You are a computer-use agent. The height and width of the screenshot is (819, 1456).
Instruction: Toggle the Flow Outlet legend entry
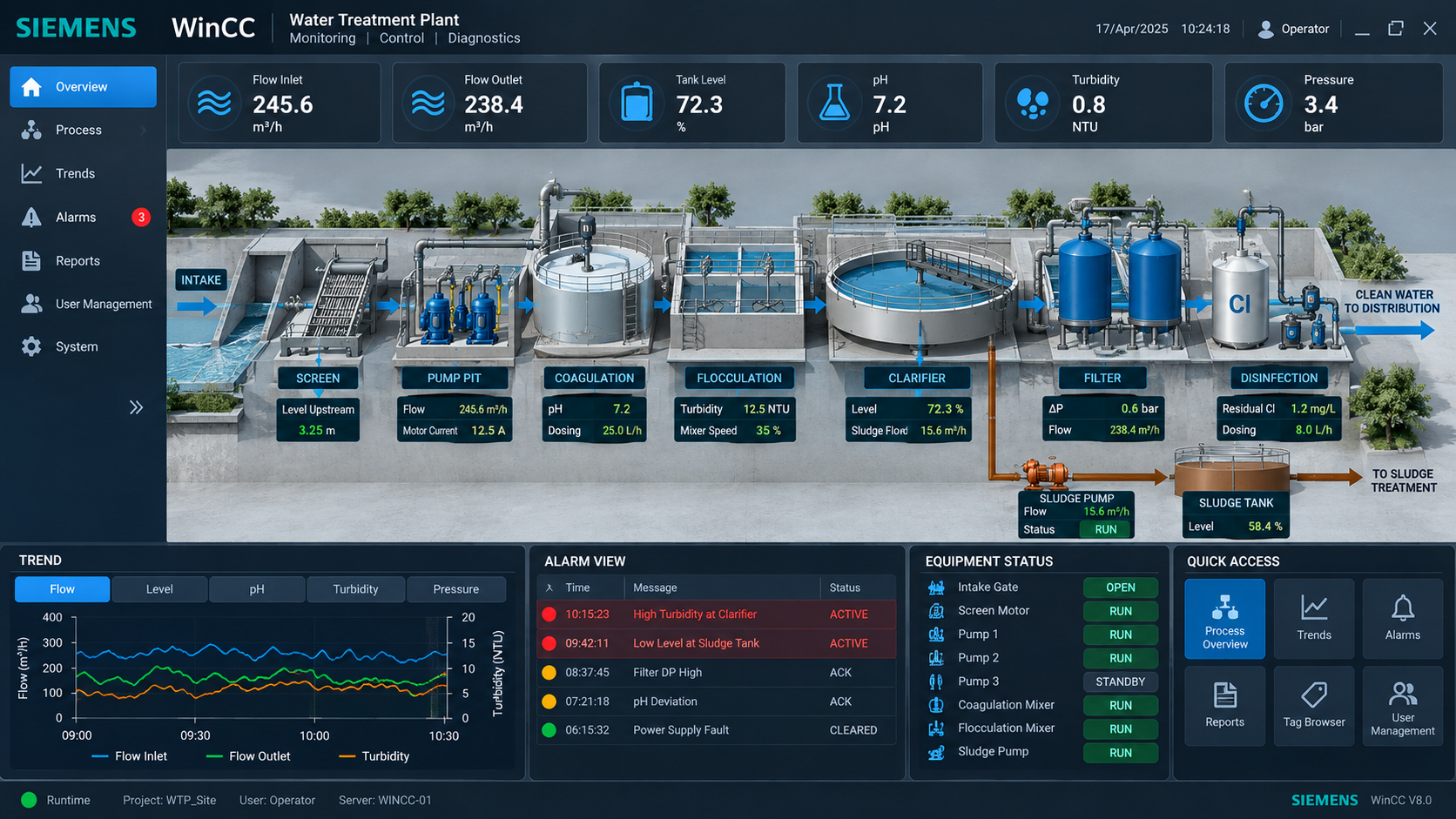point(248,756)
